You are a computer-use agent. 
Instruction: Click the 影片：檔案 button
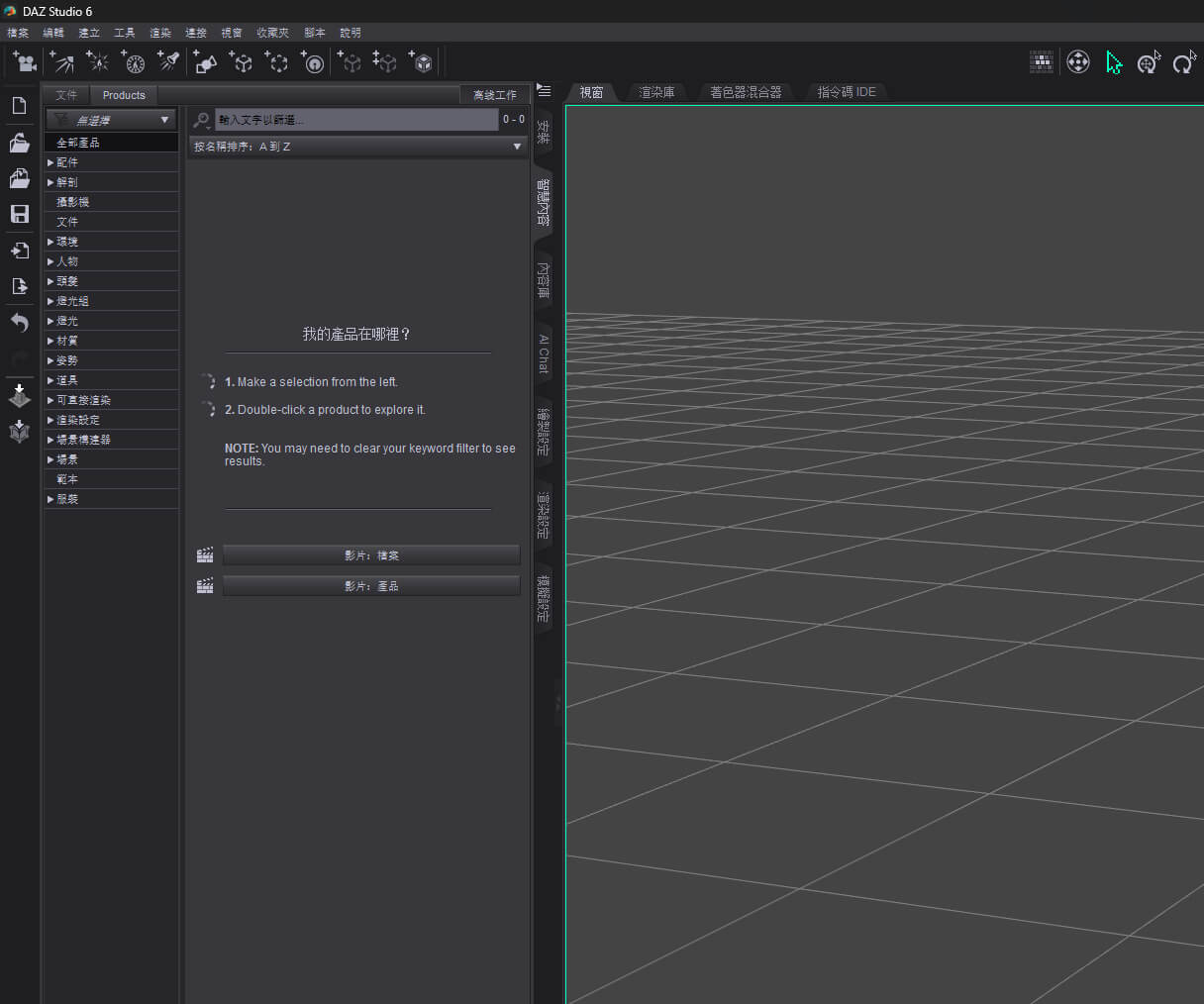371,555
